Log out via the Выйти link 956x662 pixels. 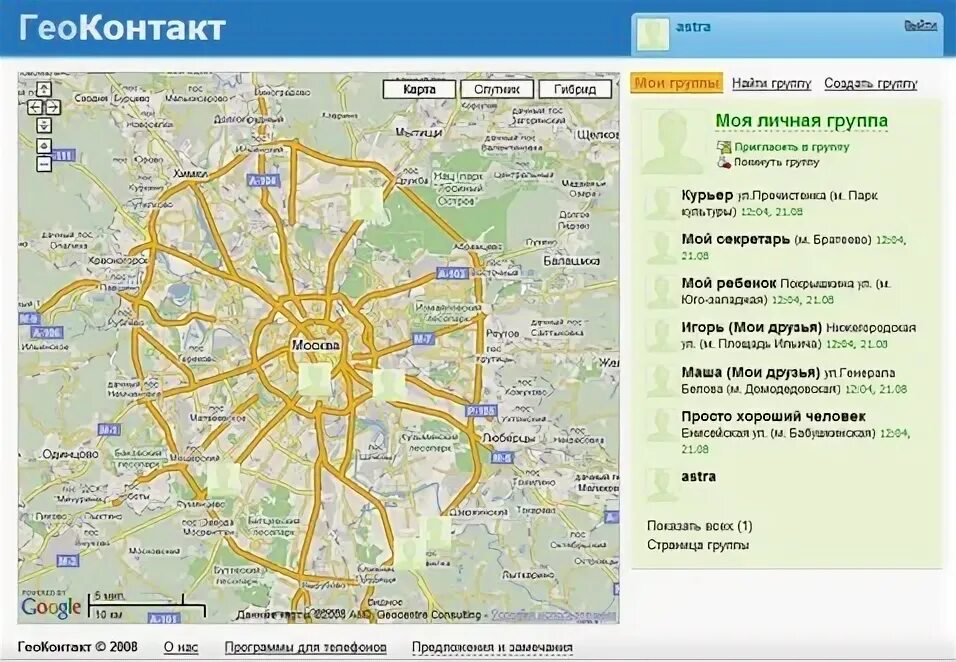920,26
